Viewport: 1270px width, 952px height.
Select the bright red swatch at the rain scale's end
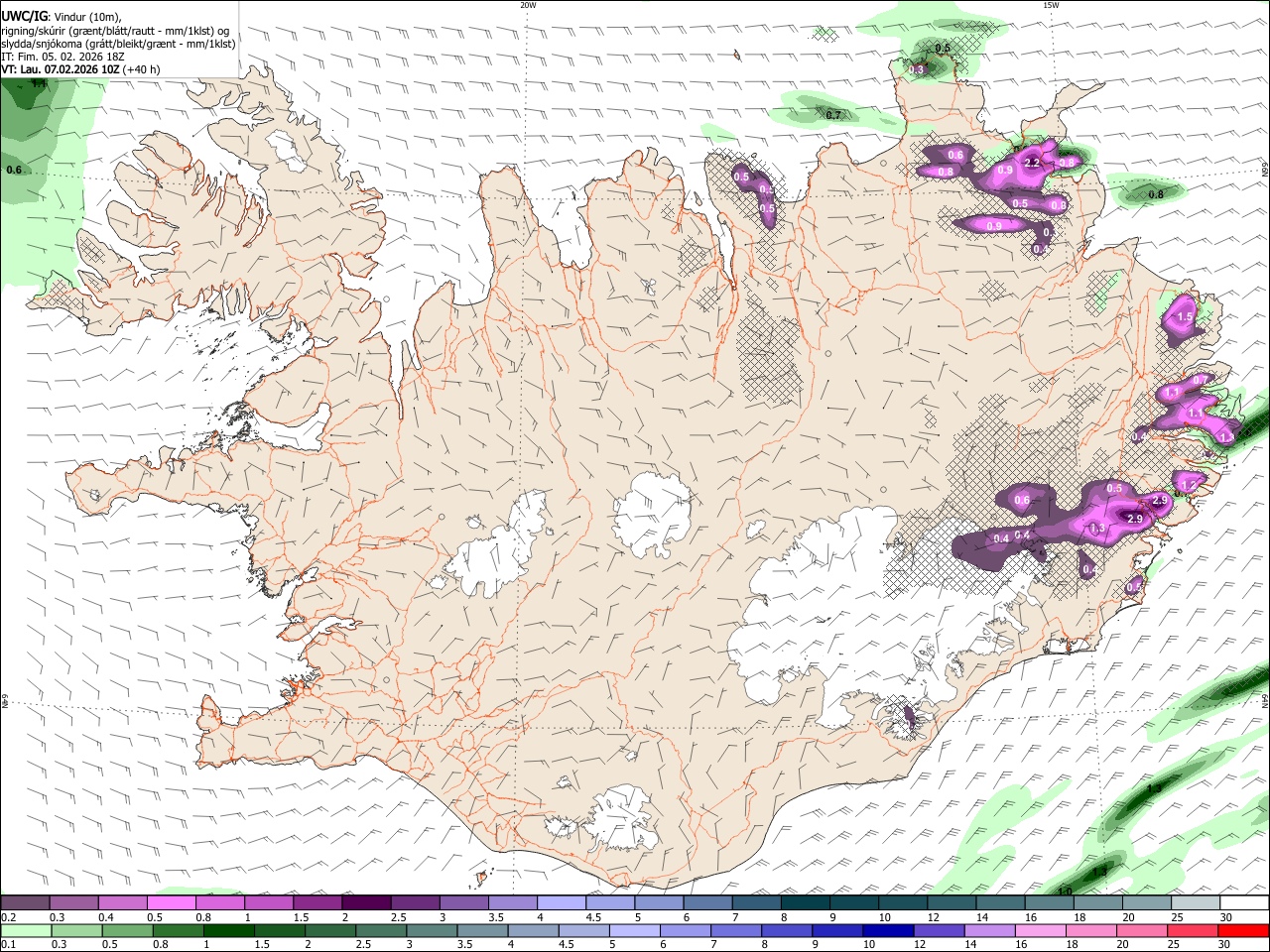[x=1244, y=931]
